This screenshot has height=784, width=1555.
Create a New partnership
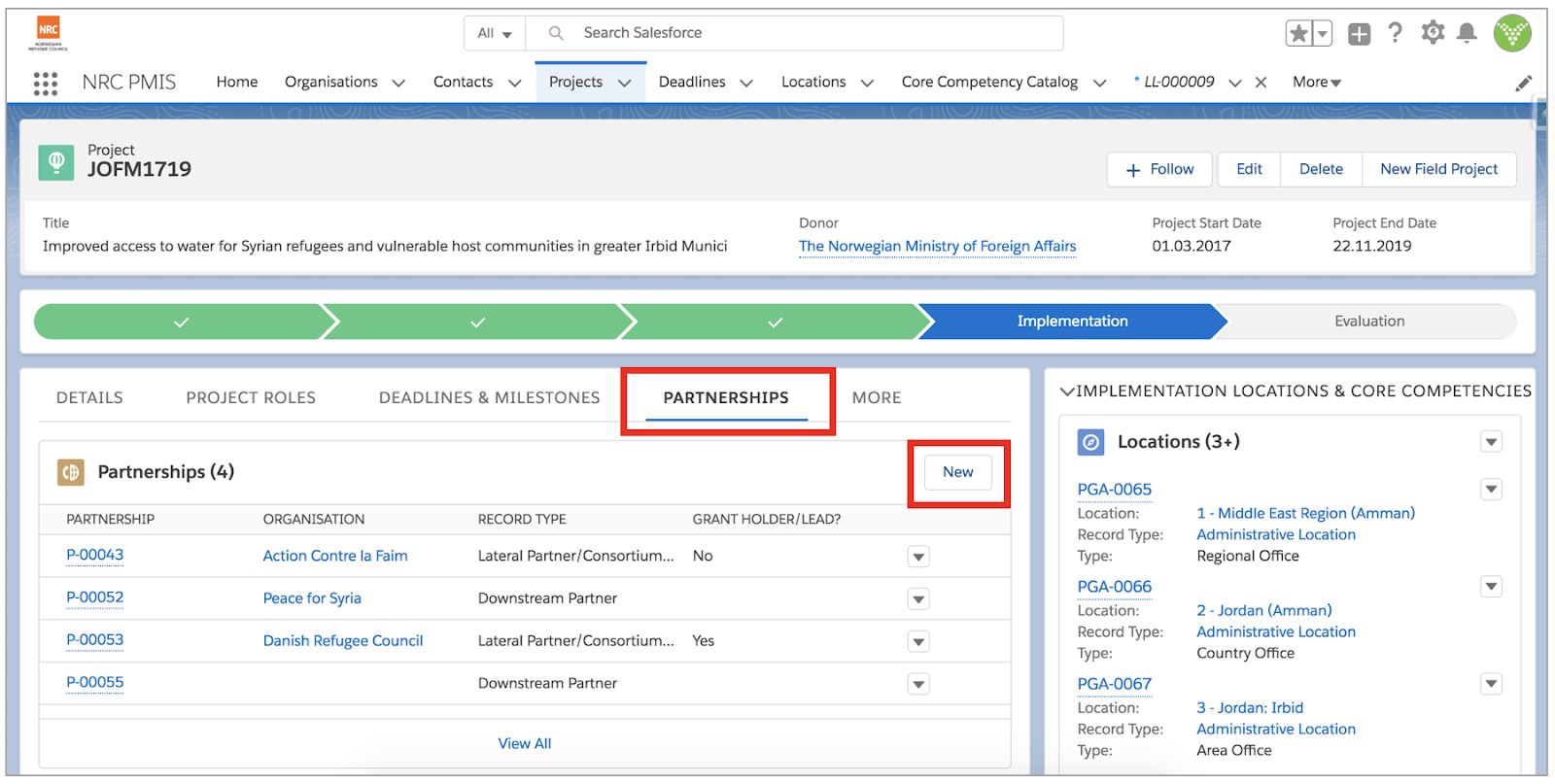tap(958, 472)
